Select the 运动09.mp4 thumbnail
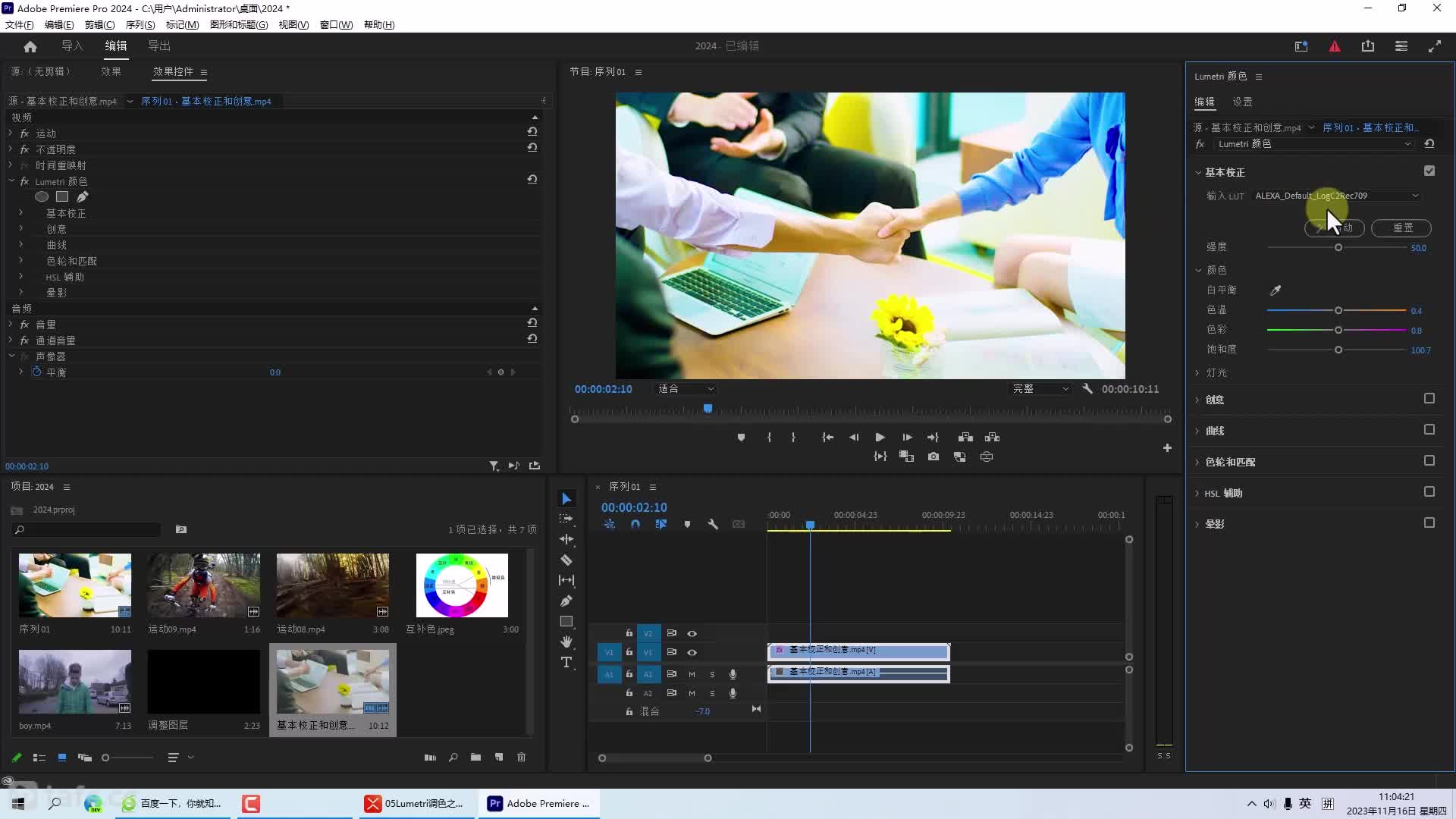1456x819 pixels. [x=204, y=585]
